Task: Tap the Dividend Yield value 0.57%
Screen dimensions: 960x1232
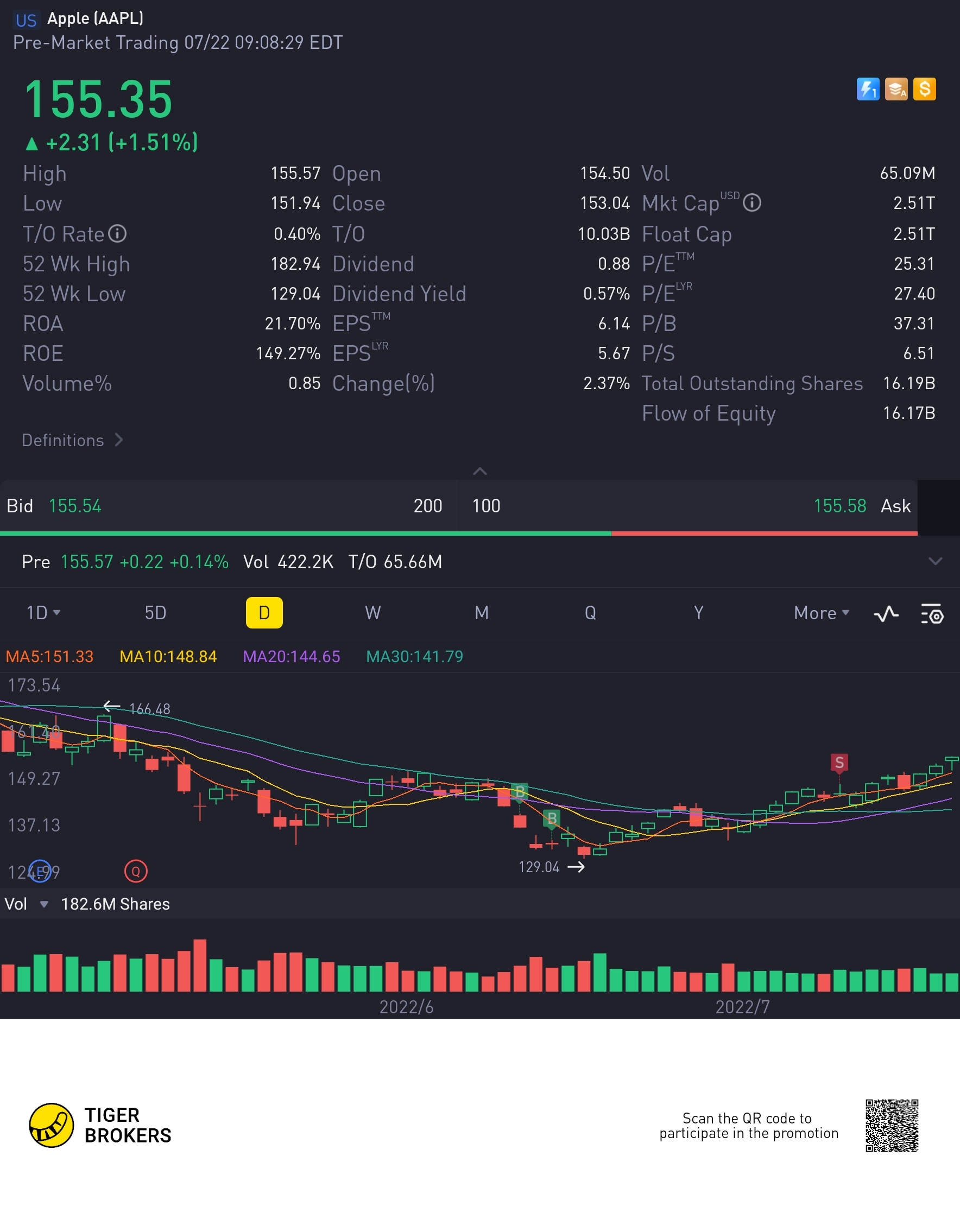Action: click(607, 294)
